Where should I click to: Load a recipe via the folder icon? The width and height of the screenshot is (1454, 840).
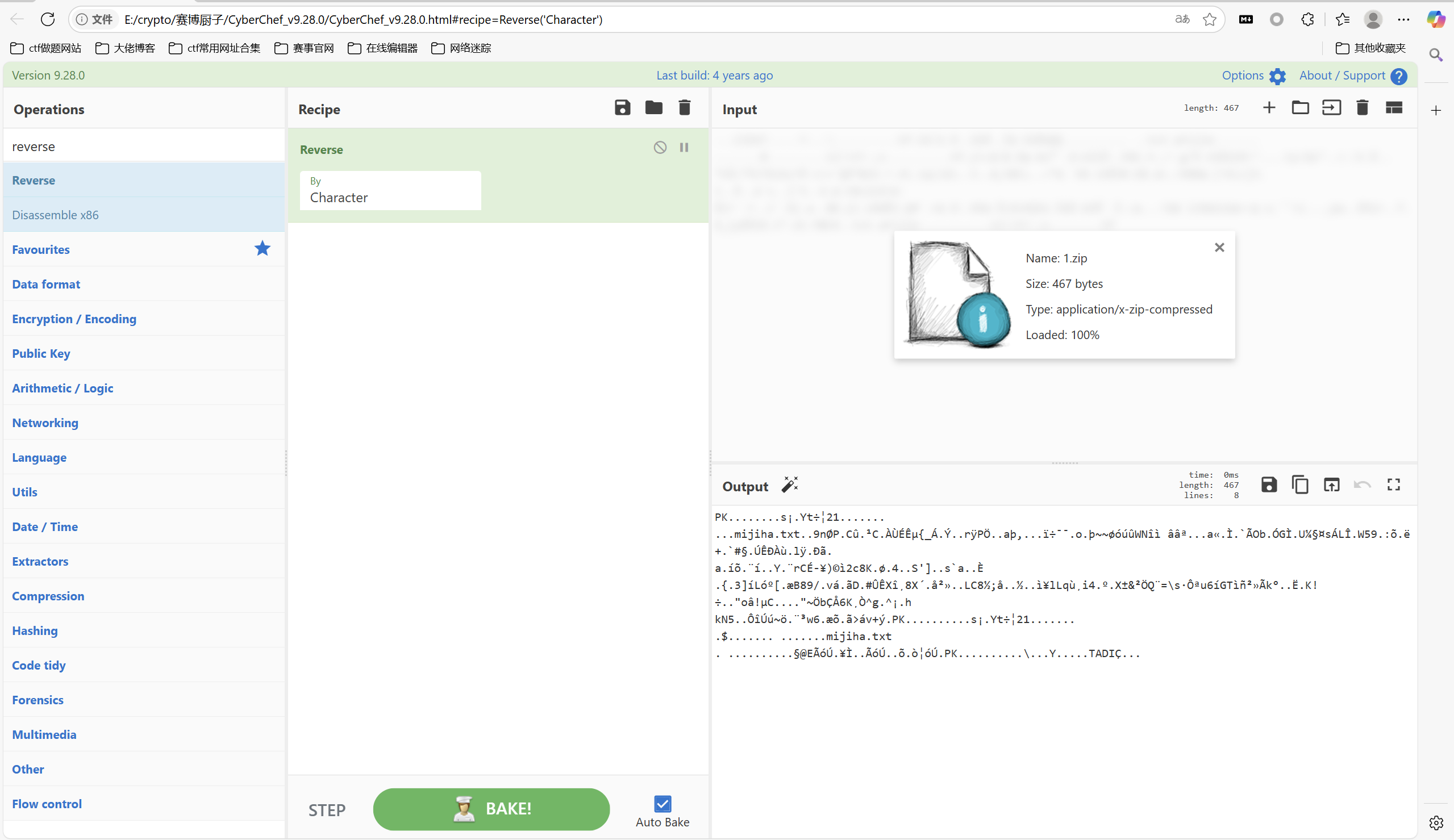653,108
